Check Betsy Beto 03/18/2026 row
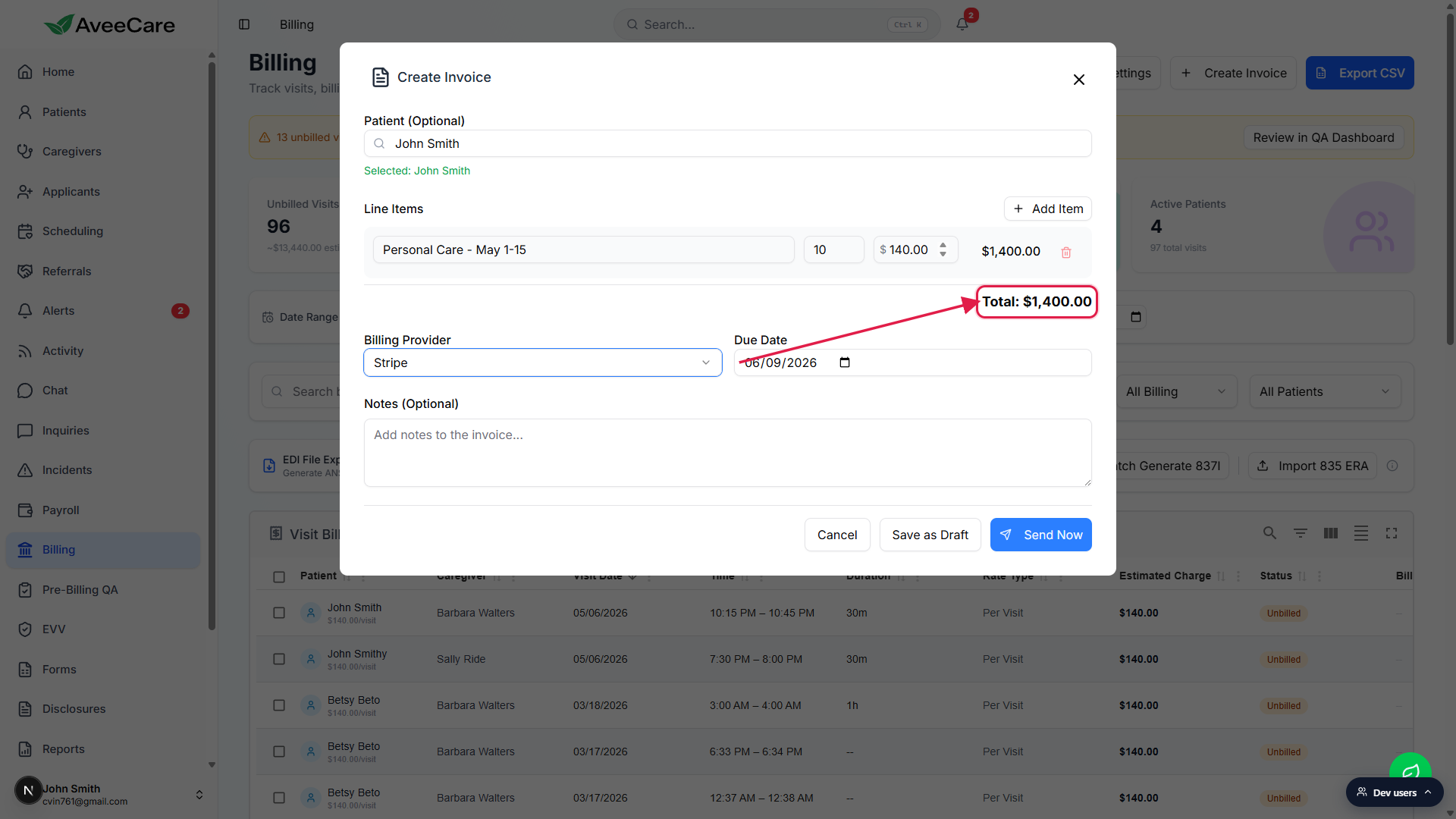Image resolution: width=1456 pixels, height=819 pixels. [x=279, y=705]
